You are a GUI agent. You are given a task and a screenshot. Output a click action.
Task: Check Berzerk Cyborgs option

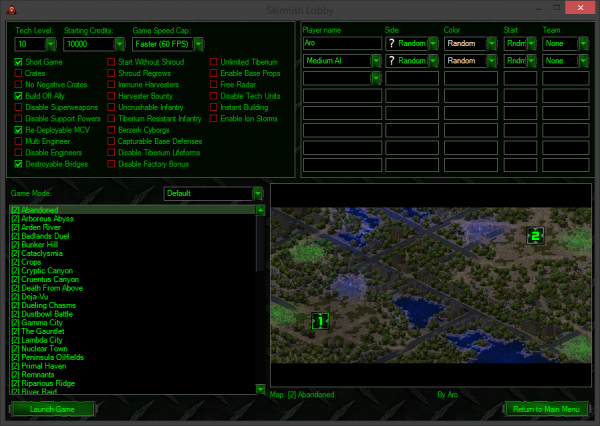111,130
